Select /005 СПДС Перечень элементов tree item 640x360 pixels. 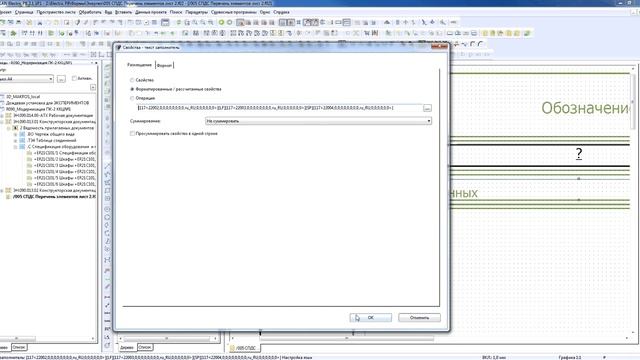(x=54, y=197)
